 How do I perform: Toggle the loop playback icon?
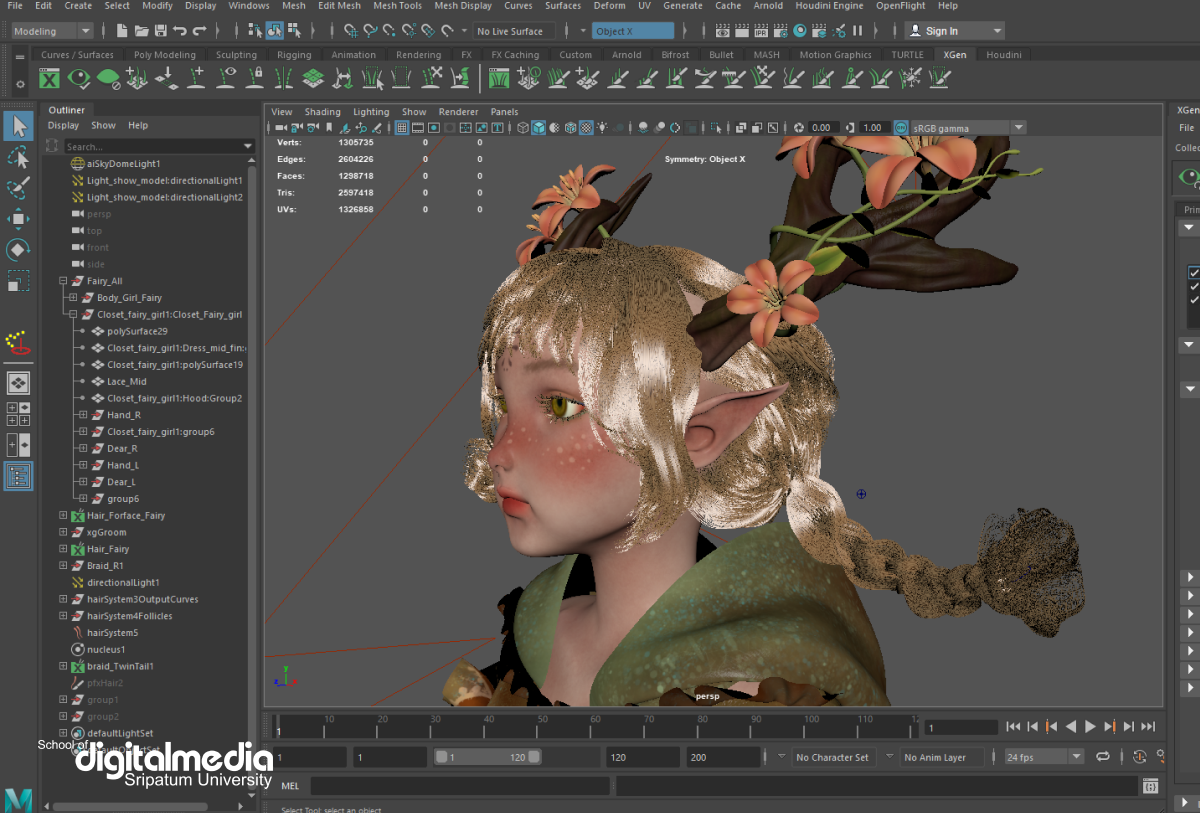click(1103, 757)
